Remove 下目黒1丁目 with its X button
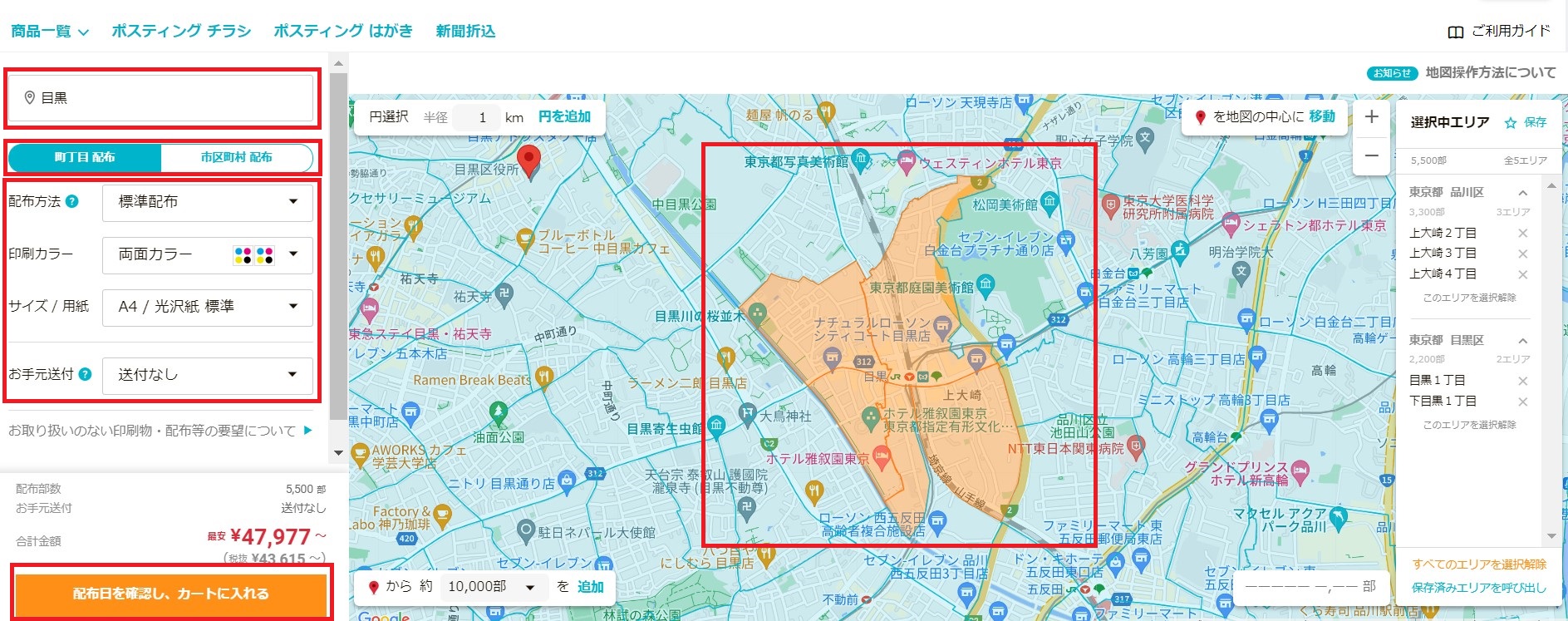The height and width of the screenshot is (621, 1568). click(1522, 402)
